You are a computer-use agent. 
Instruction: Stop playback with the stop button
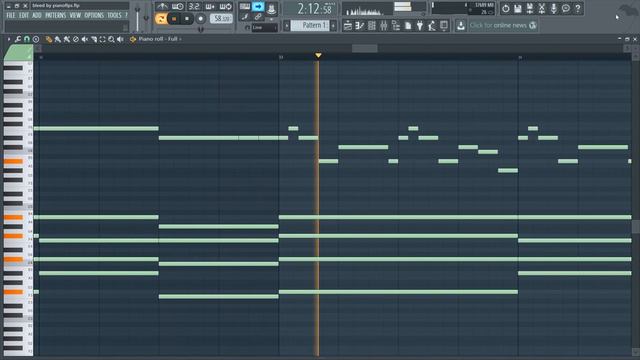187,19
